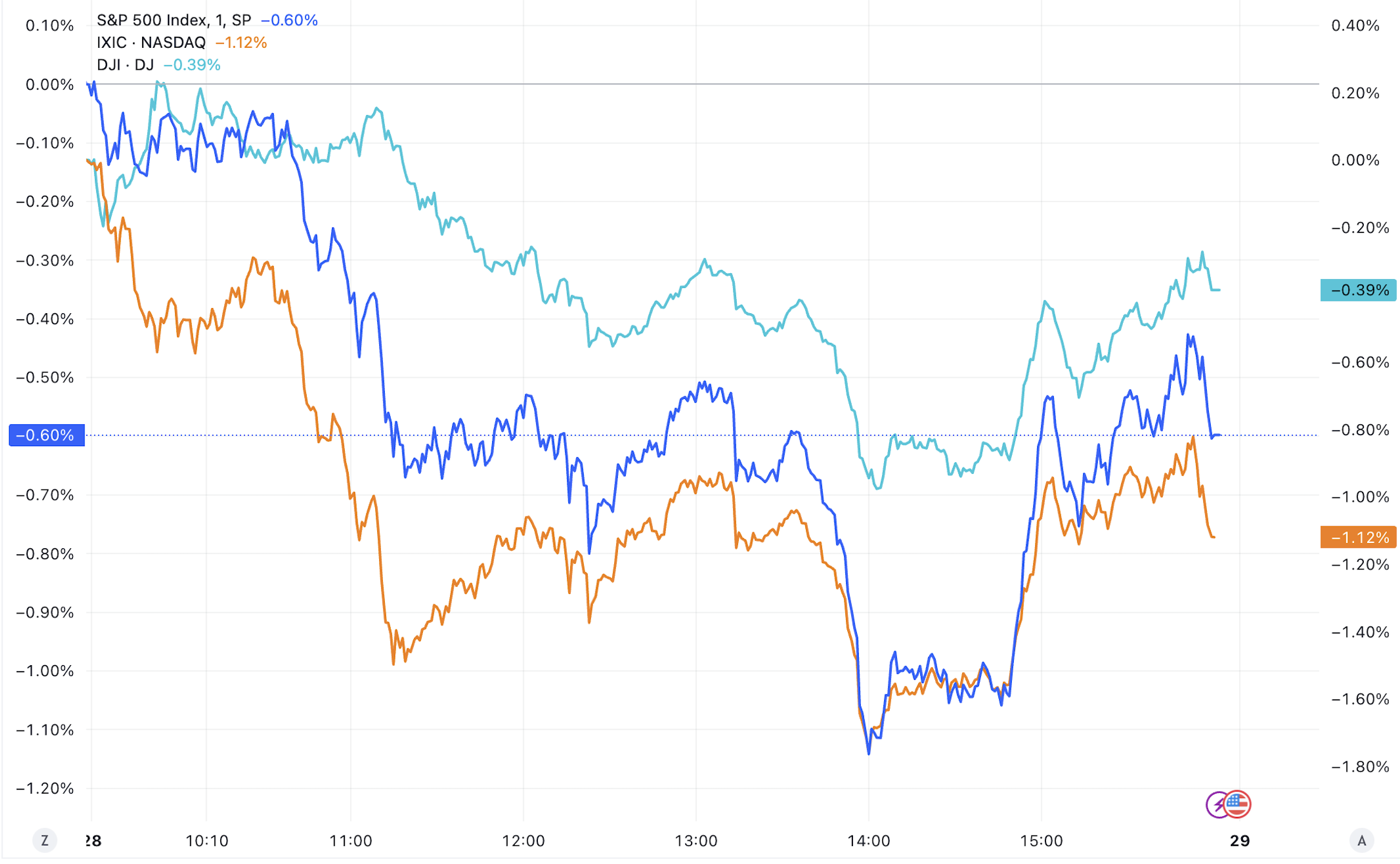Click the NASDAQ legend value −1.12%
1400x864 pixels.
(x=242, y=43)
